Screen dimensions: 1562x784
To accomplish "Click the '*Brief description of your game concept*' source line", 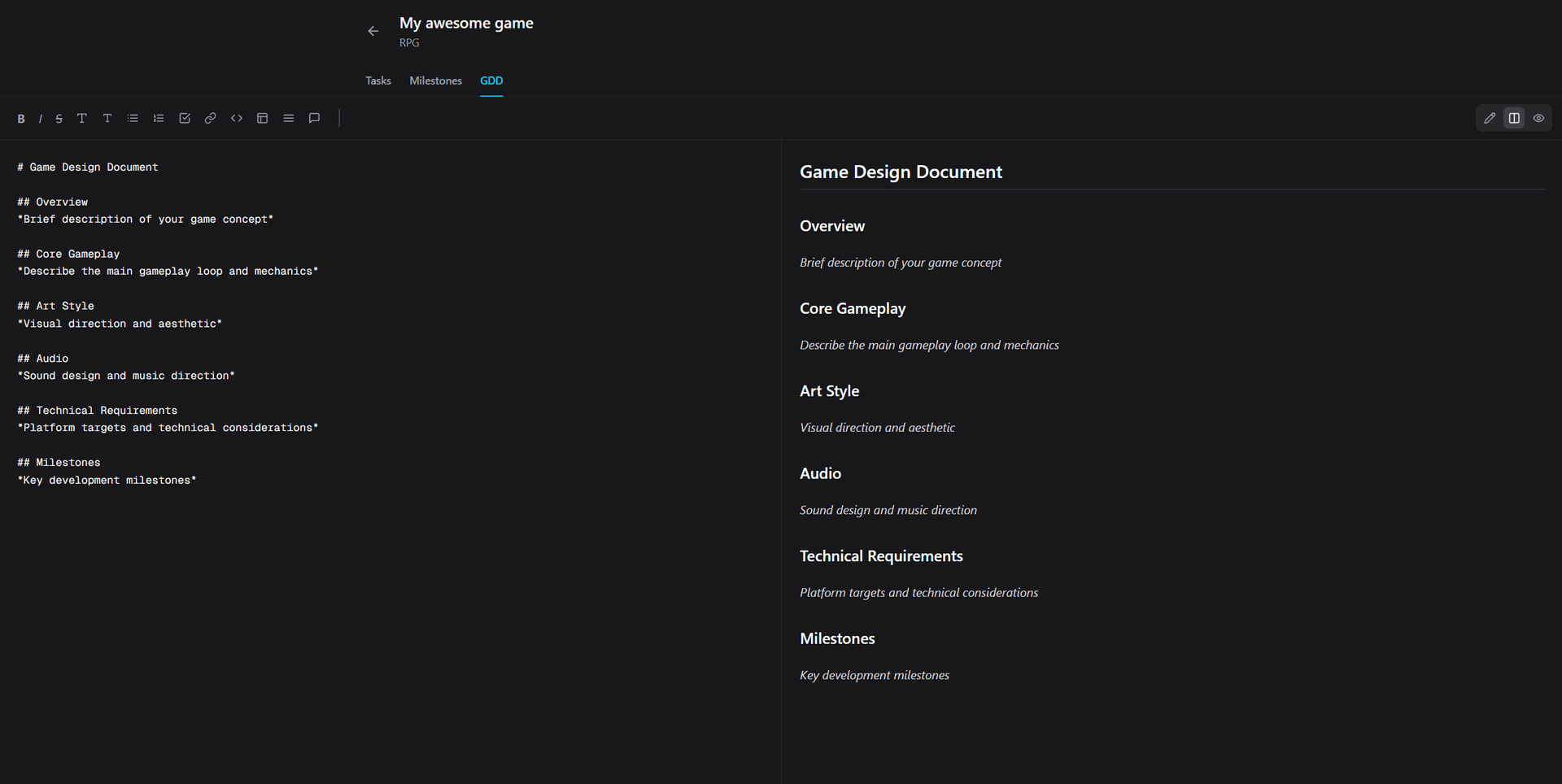I will point(146,220).
